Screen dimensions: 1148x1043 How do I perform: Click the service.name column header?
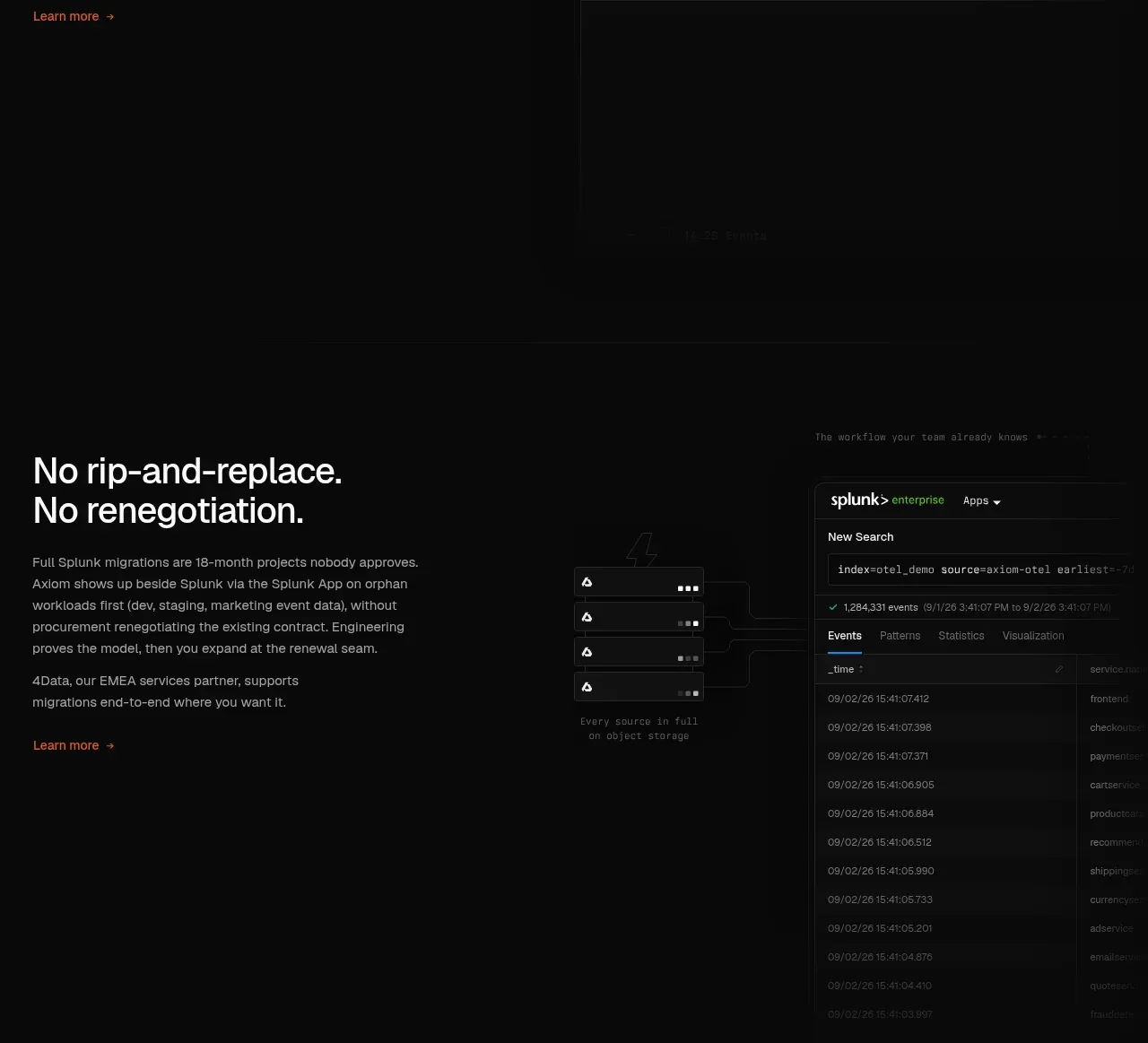click(1117, 669)
